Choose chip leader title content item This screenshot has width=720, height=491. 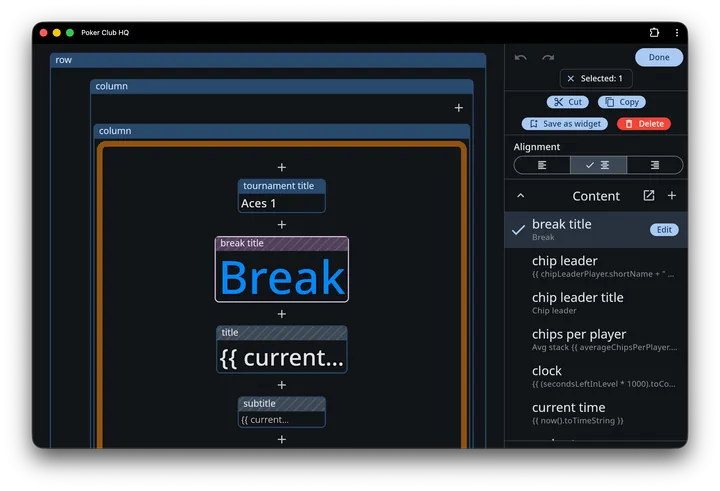596,303
